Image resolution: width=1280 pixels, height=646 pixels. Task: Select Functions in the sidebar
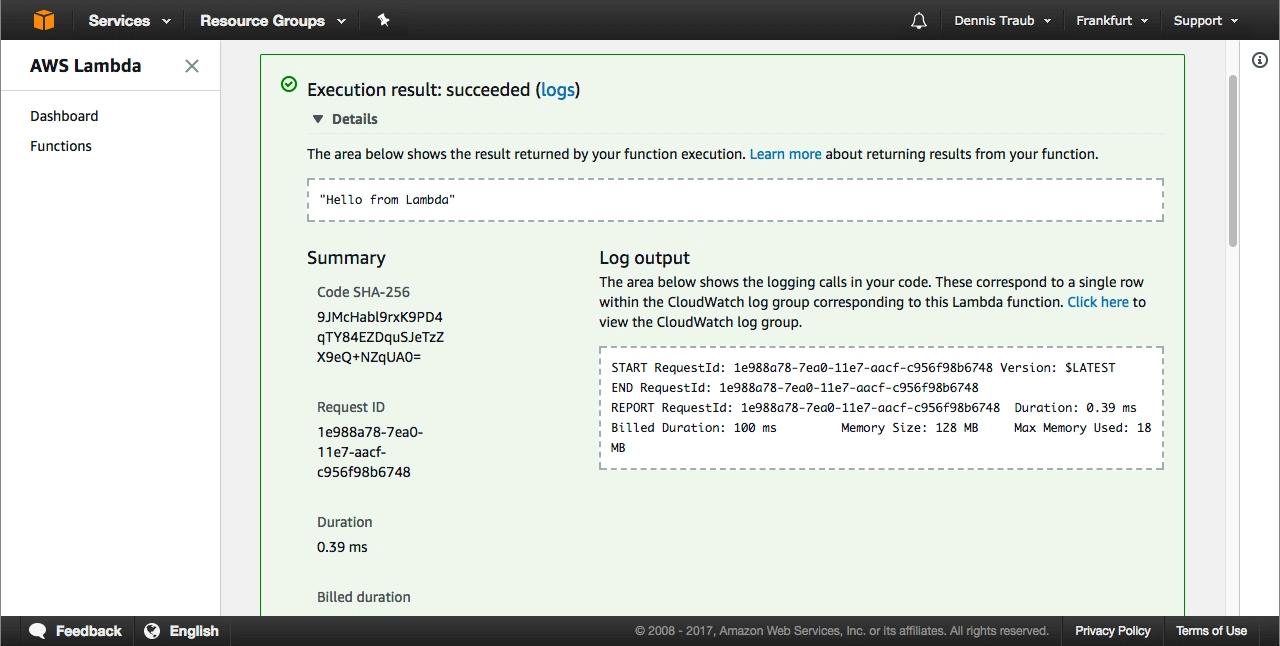pos(61,146)
